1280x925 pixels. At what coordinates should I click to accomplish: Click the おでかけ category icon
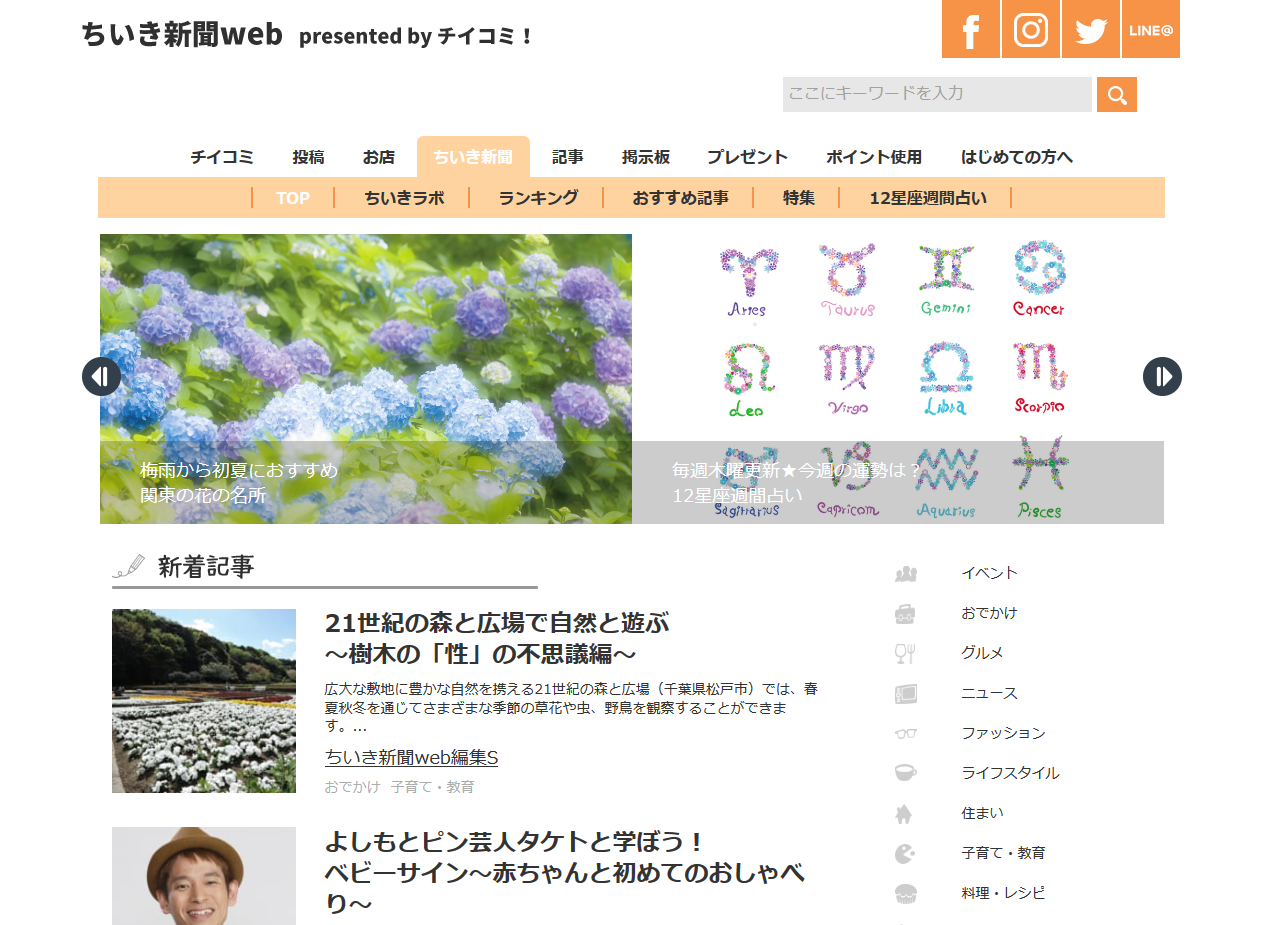[x=906, y=614]
